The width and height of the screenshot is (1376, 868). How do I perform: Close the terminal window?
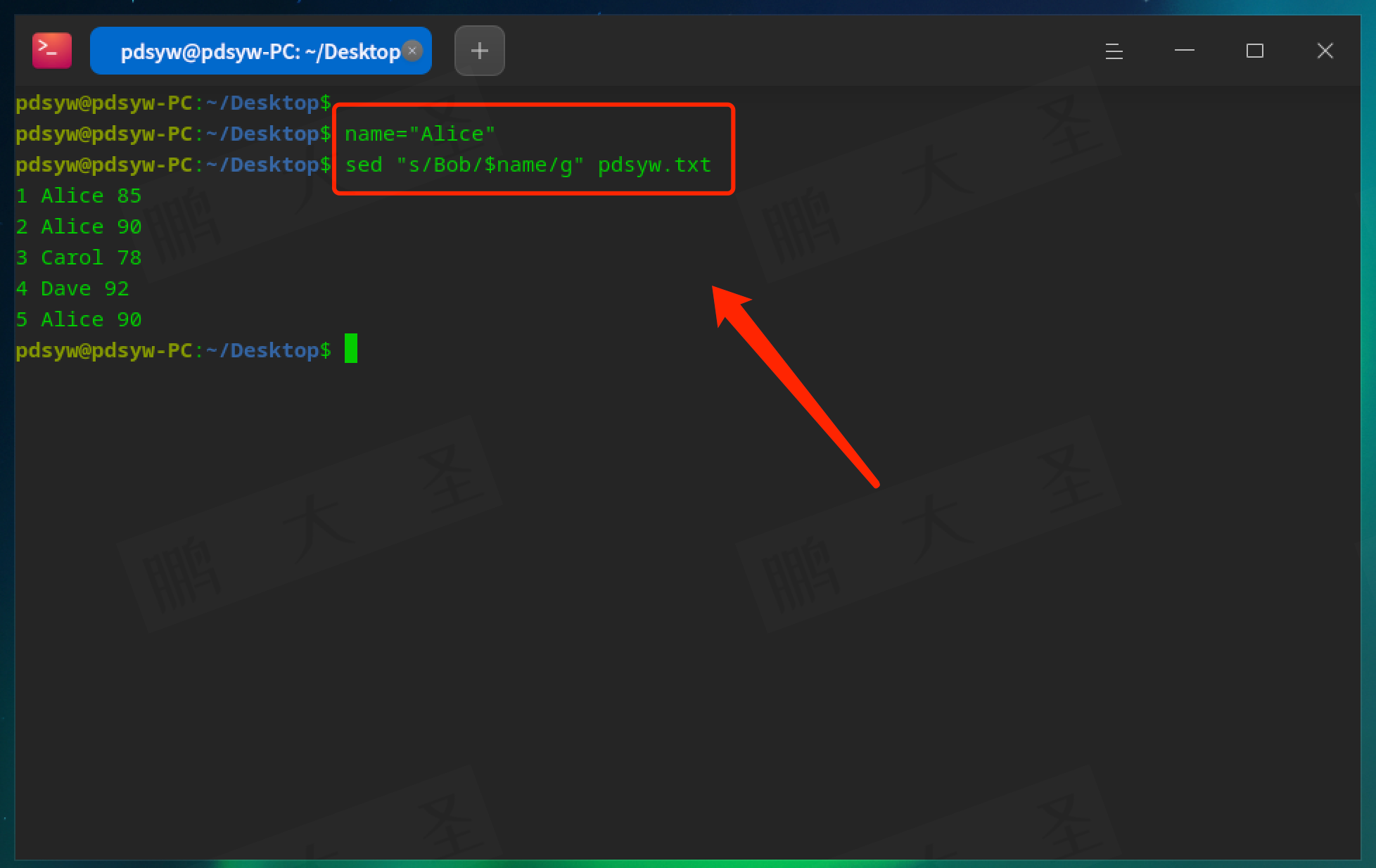coord(1325,51)
